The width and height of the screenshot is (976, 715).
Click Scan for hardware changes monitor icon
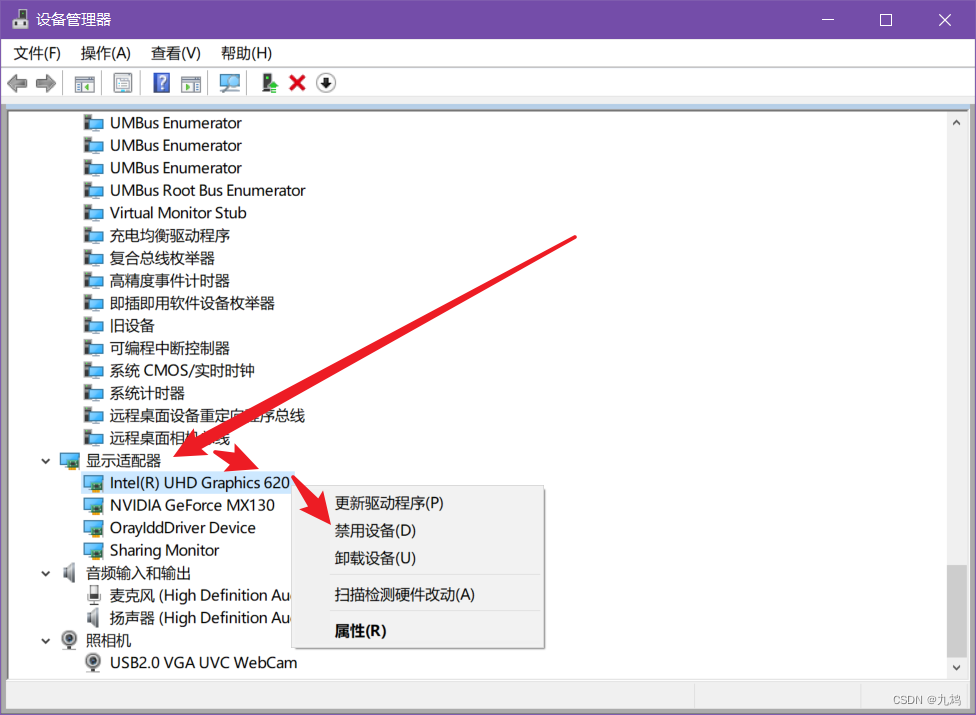point(230,83)
